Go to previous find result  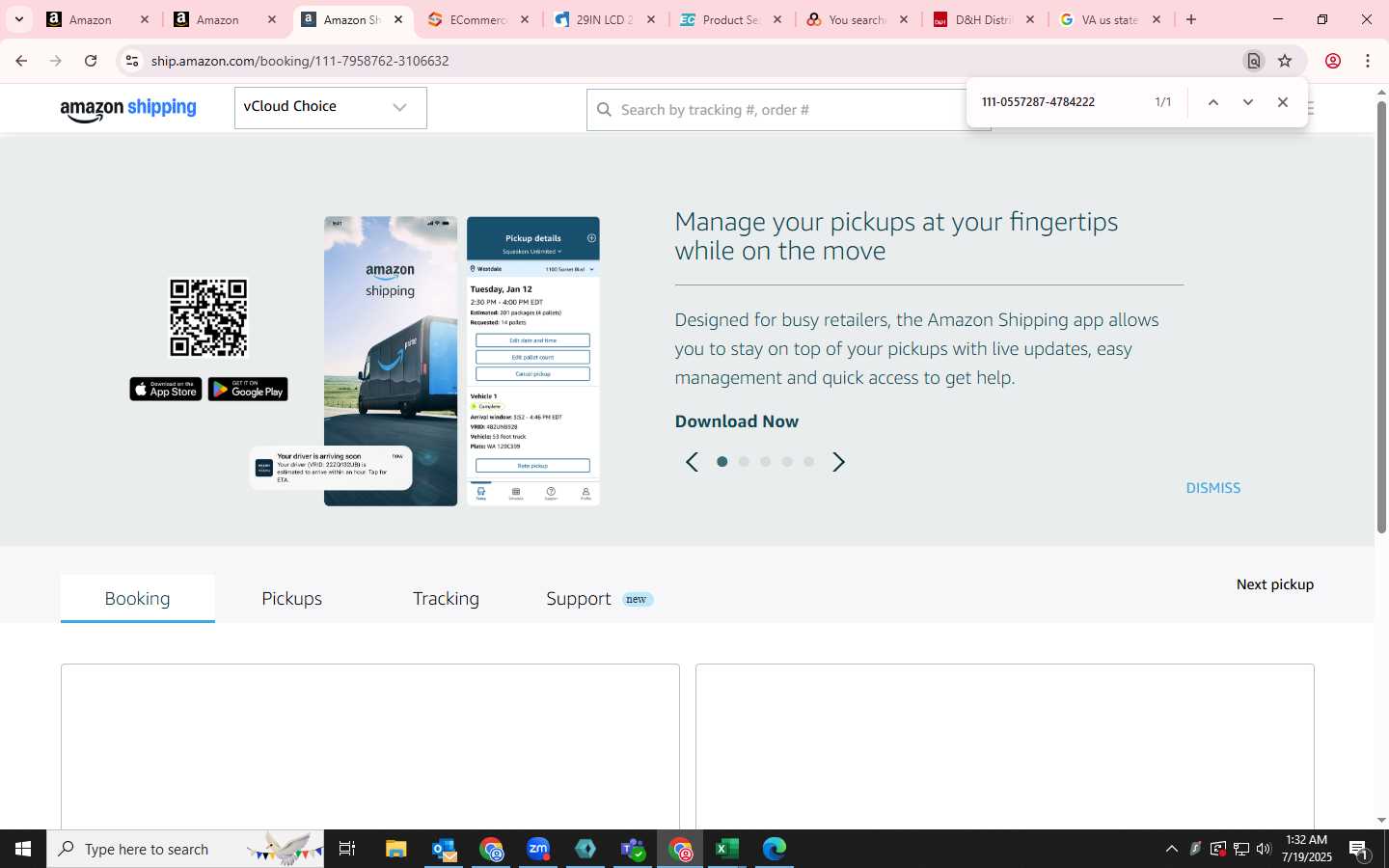coord(1213,102)
